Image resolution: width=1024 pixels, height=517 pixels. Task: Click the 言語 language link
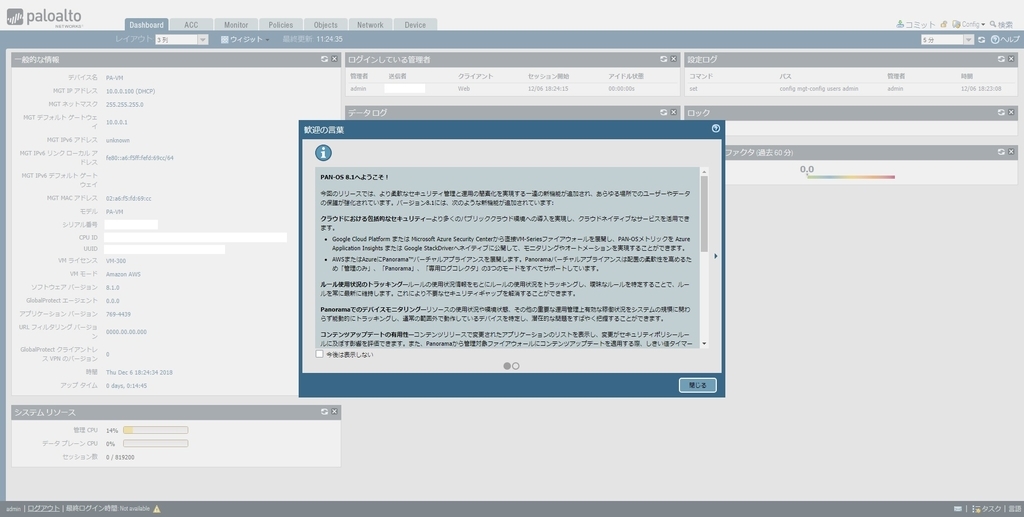[1014, 509]
